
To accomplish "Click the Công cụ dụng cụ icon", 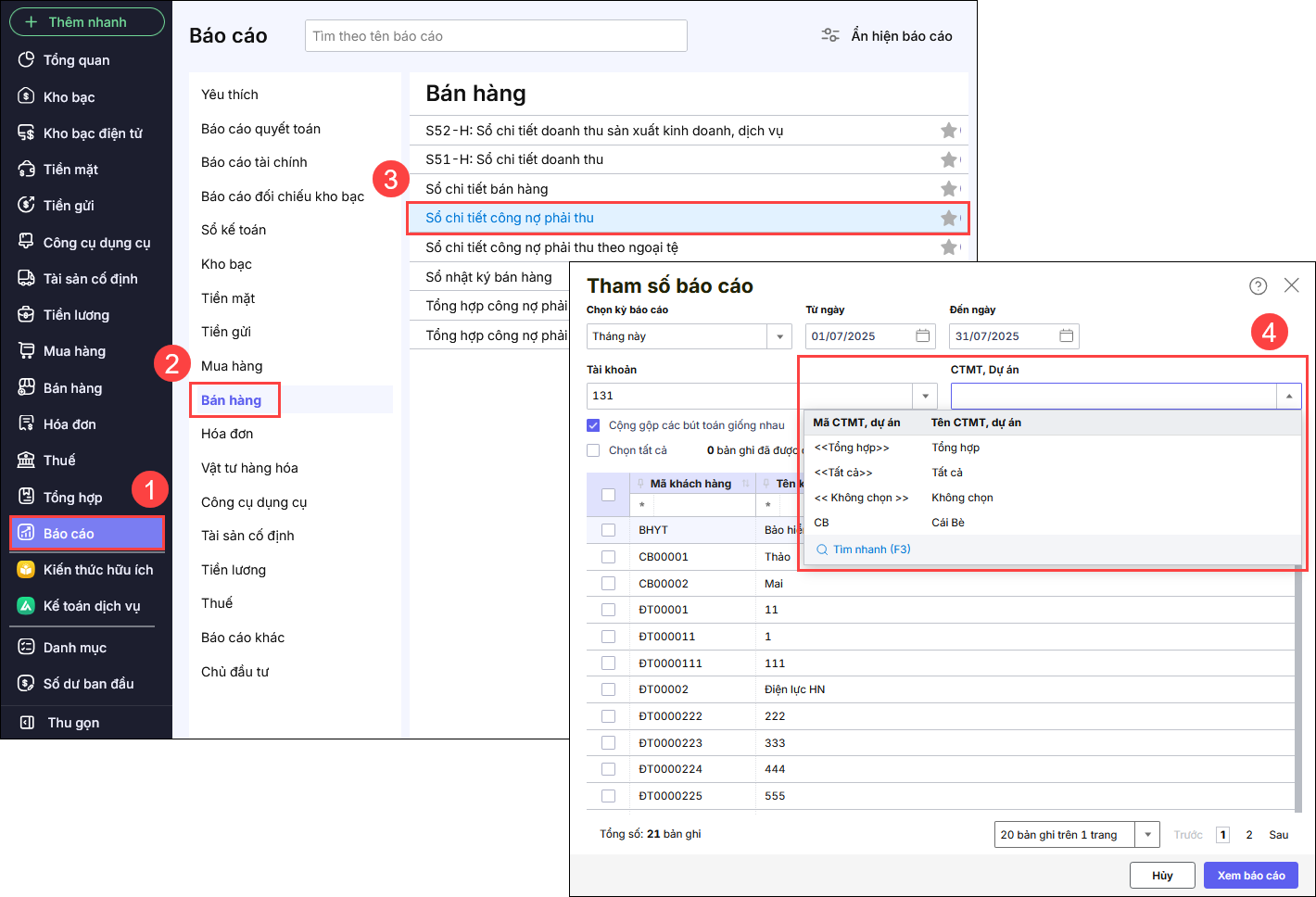I will tap(27, 242).
